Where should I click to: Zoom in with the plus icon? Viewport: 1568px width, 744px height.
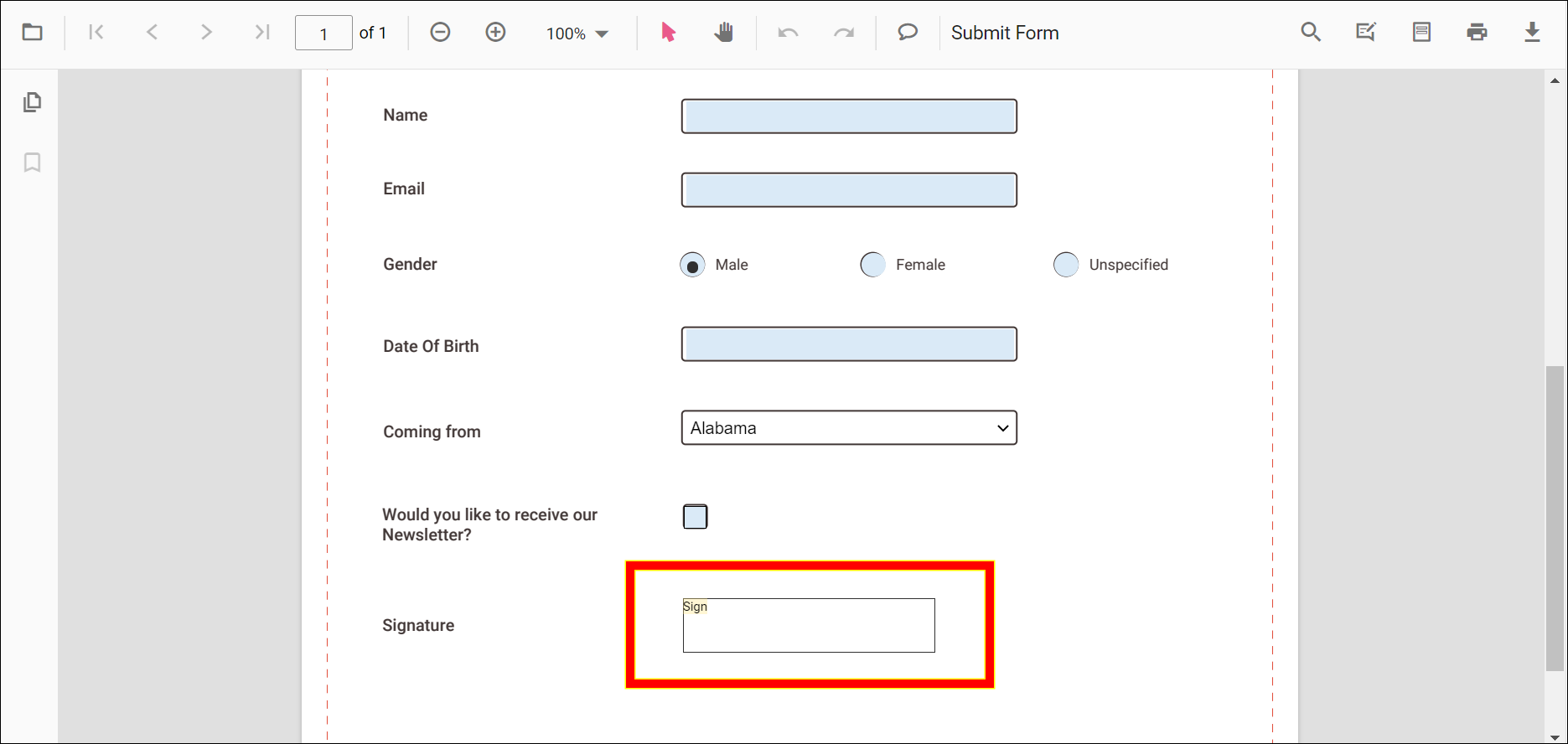click(x=495, y=33)
